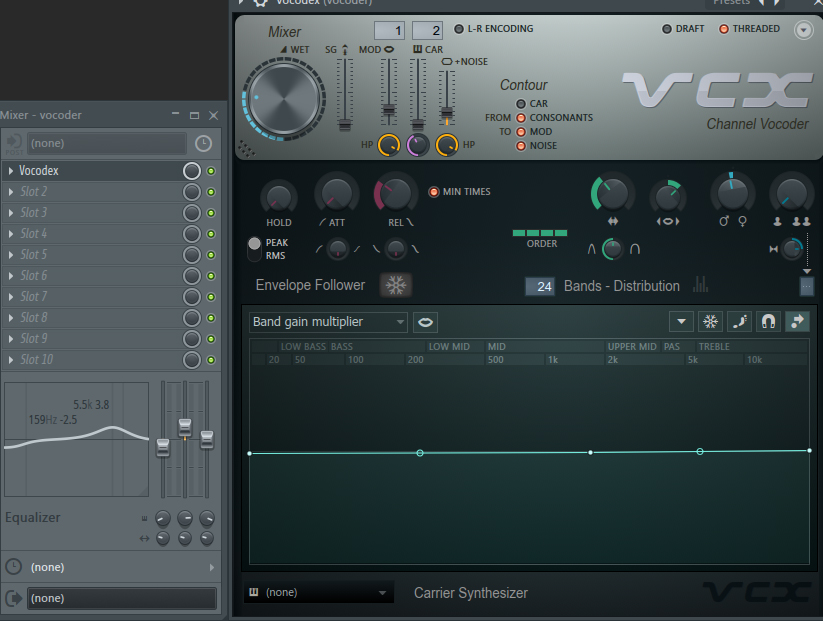Click the Bands Distribution bars icon

tap(701, 285)
